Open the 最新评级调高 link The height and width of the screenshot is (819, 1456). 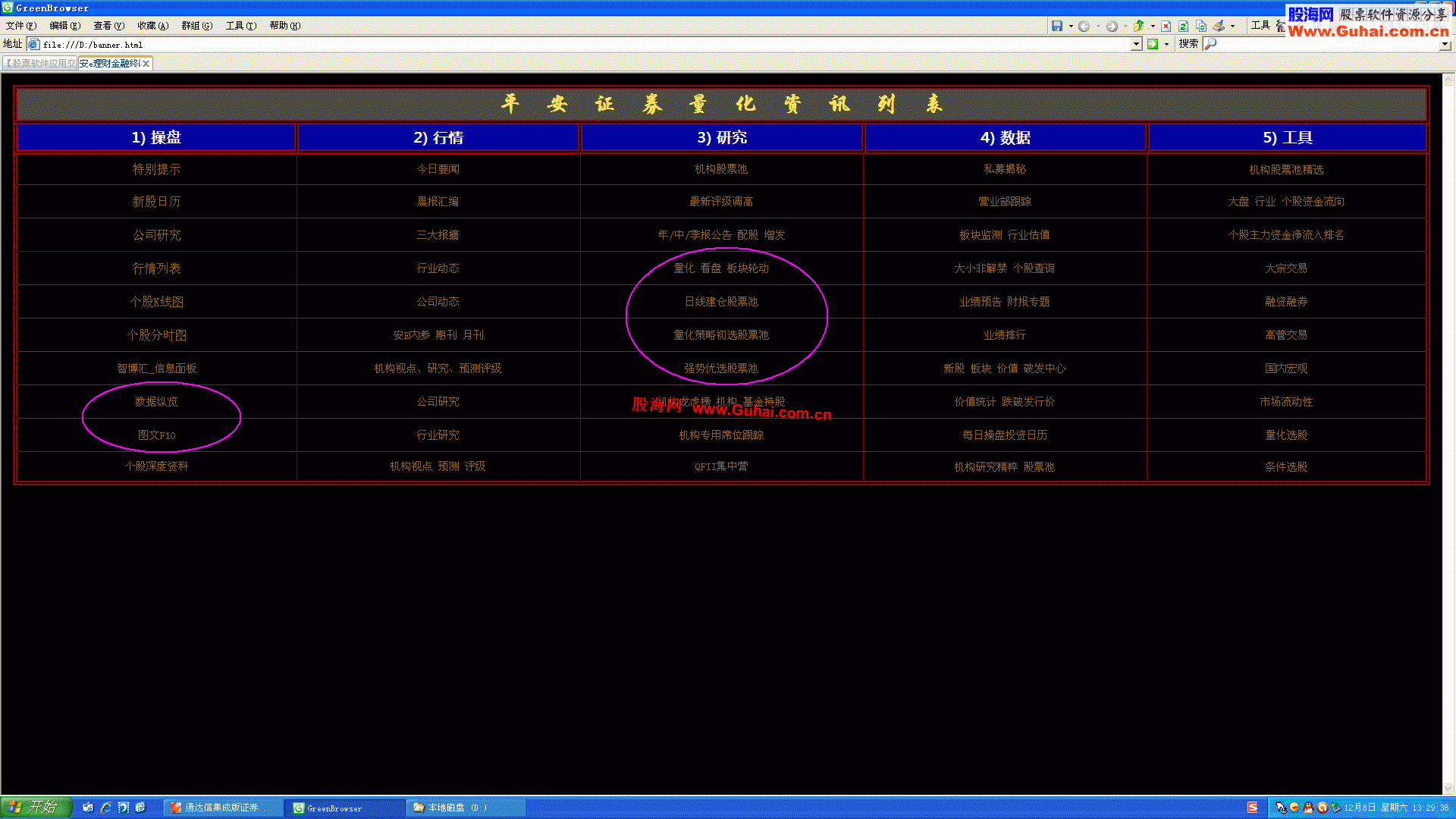(x=721, y=202)
